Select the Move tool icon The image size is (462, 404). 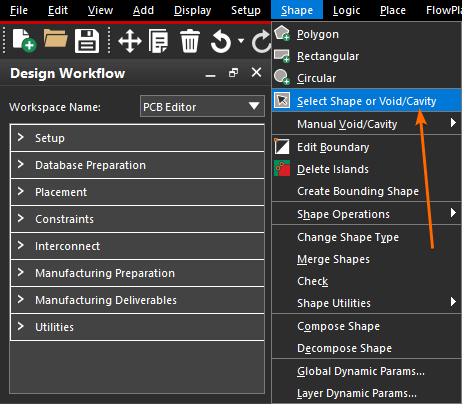(x=130, y=41)
